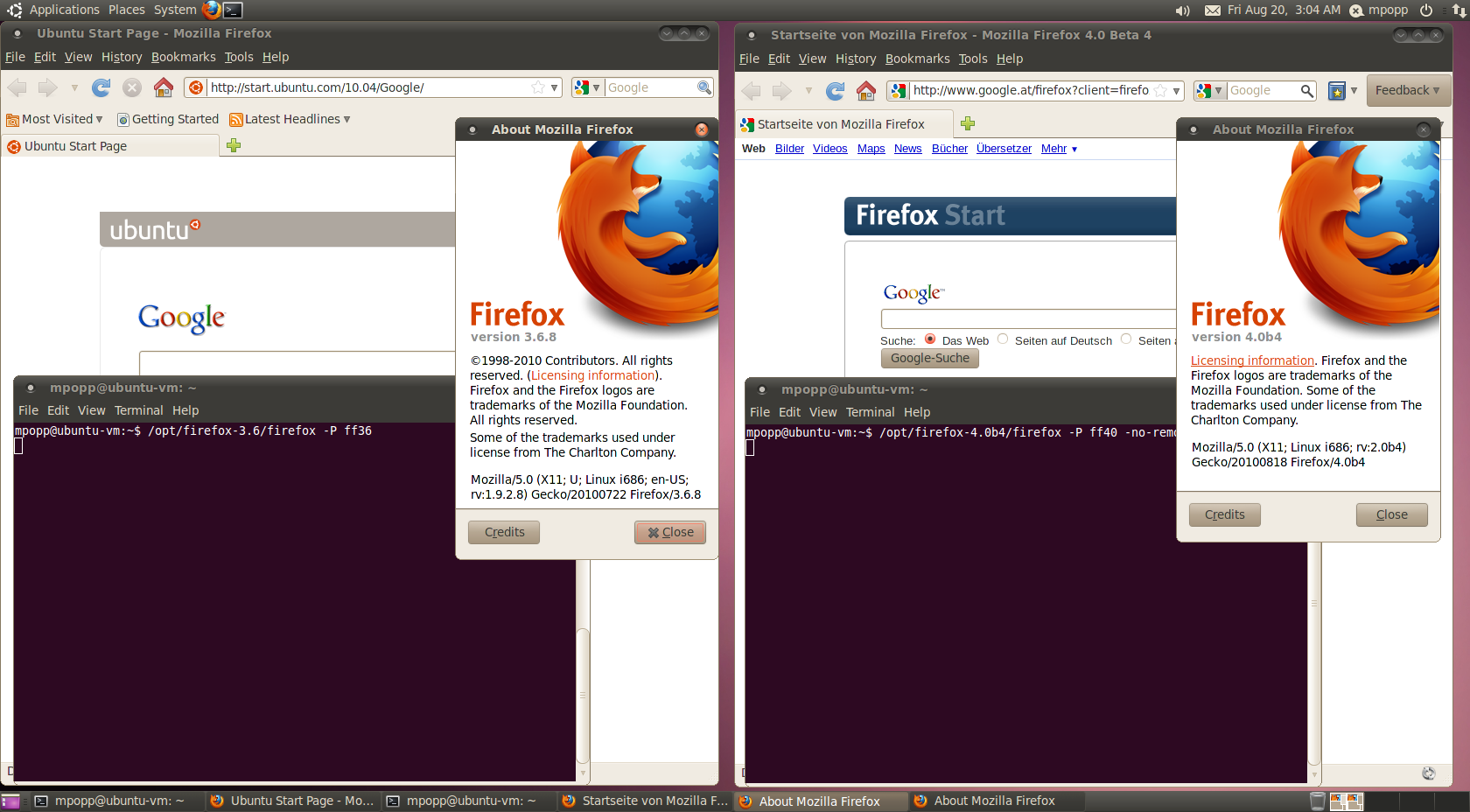Select 'Das Web' search radio option

pos(930,339)
